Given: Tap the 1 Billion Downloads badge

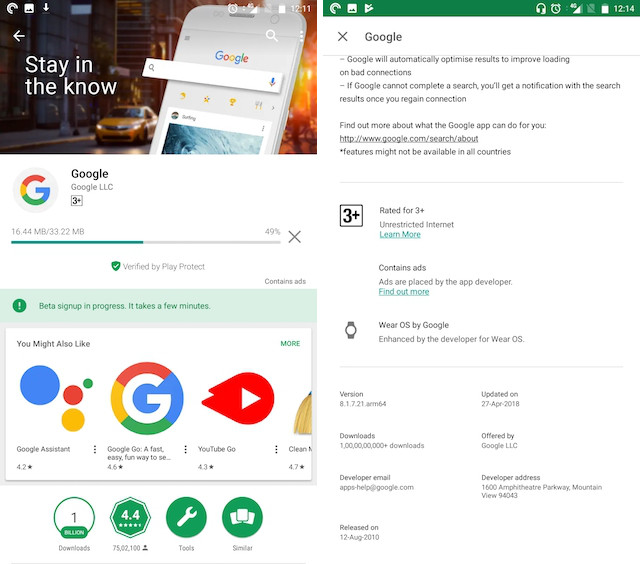Looking at the screenshot, I should click(74, 517).
